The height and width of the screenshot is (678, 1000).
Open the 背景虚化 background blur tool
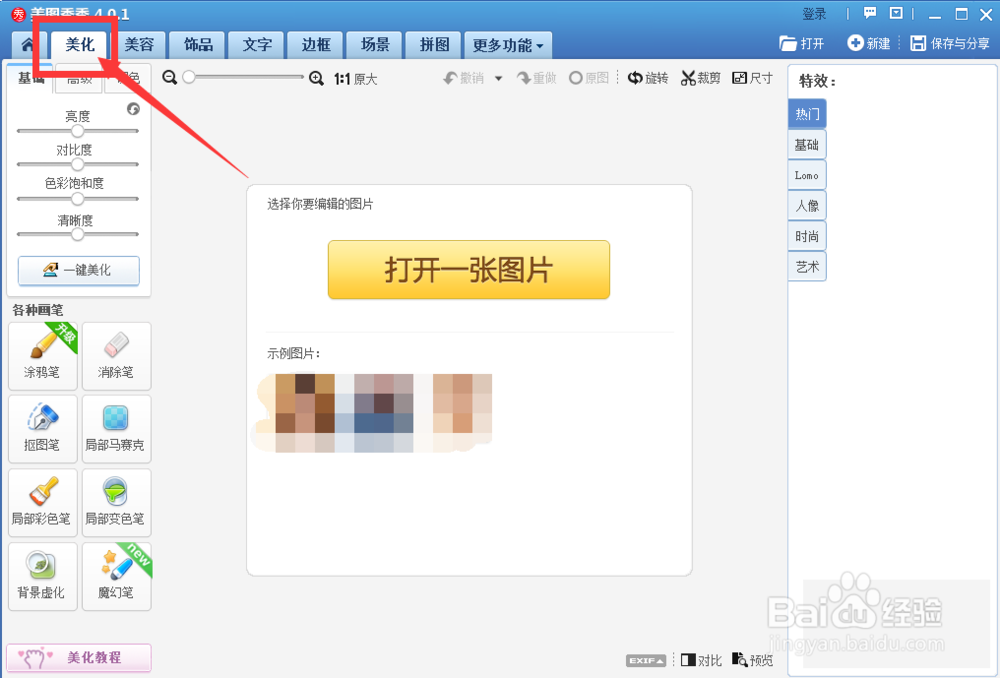42,577
